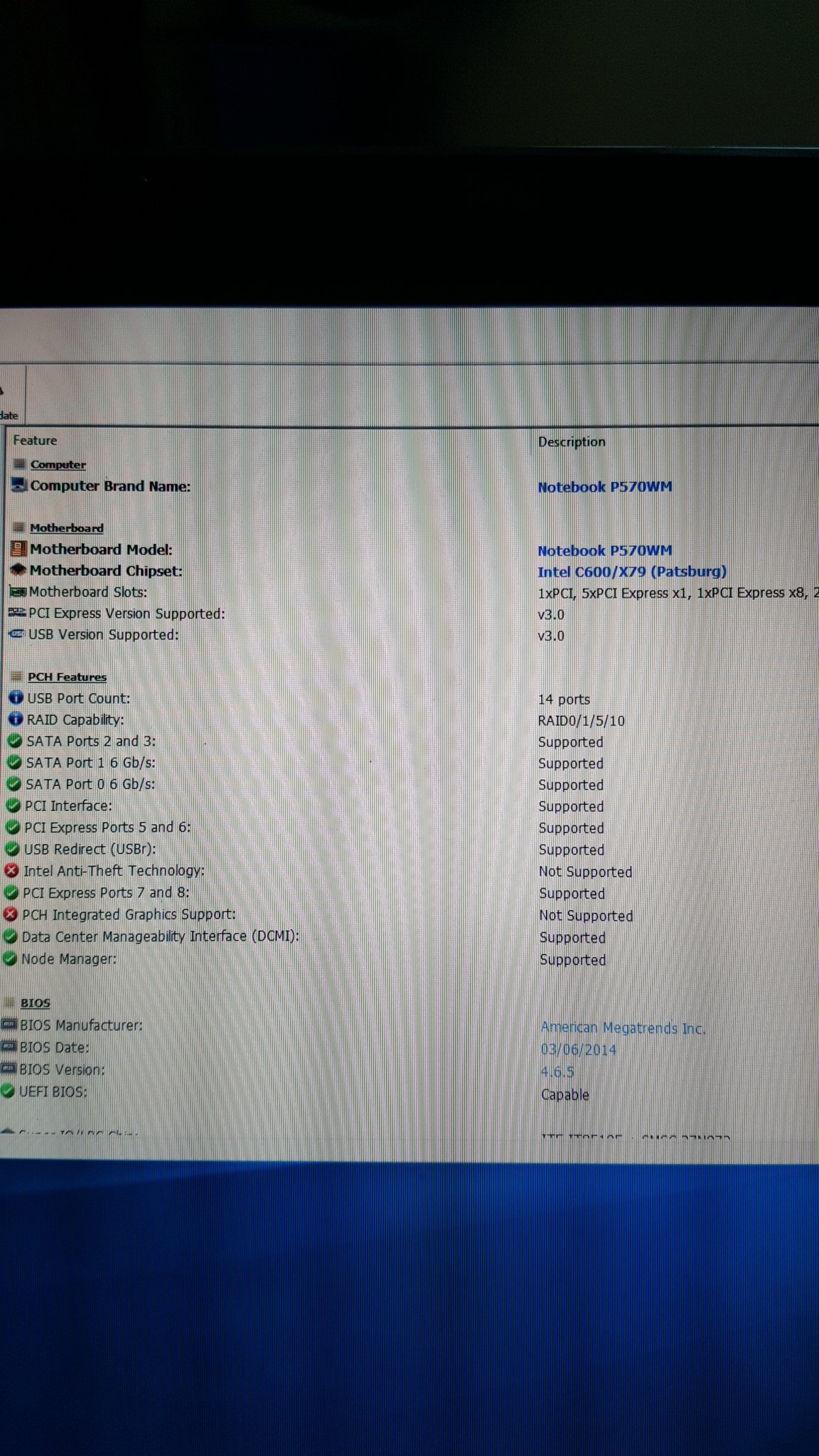Select the BIOS Manufacturer row label
The image size is (819, 1456).
[x=81, y=1024]
